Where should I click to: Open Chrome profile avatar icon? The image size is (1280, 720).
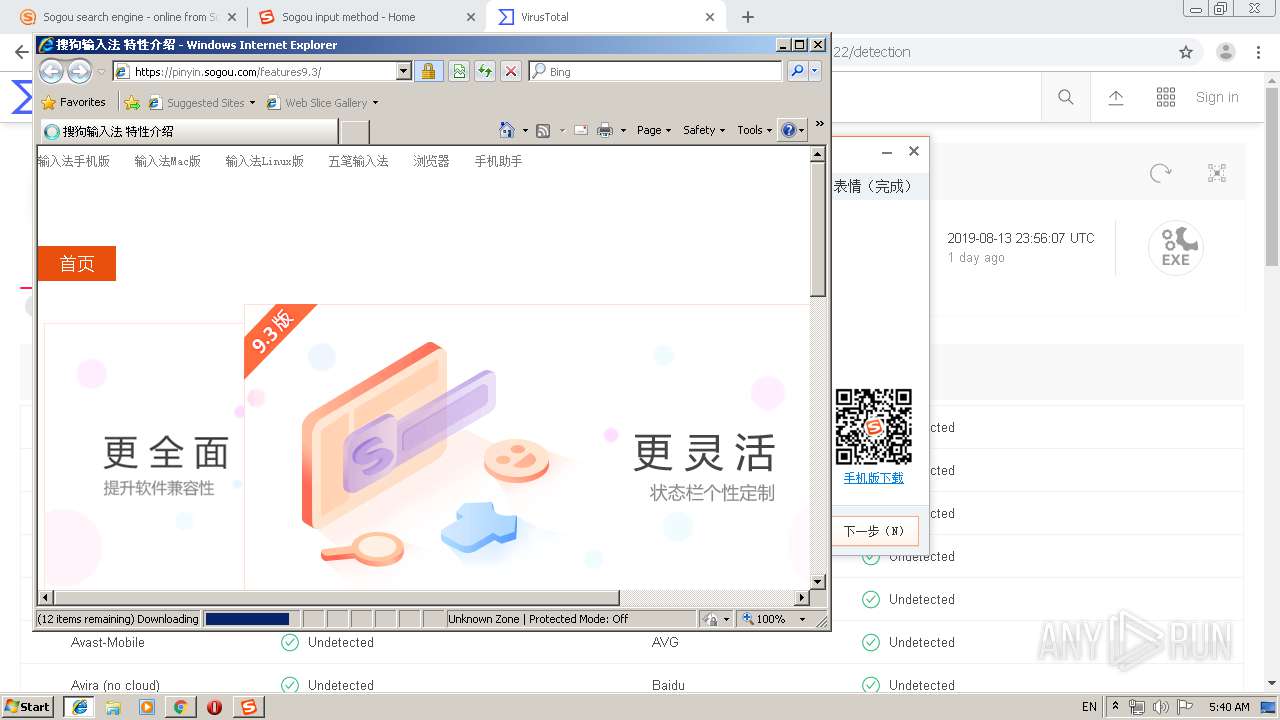1226,52
